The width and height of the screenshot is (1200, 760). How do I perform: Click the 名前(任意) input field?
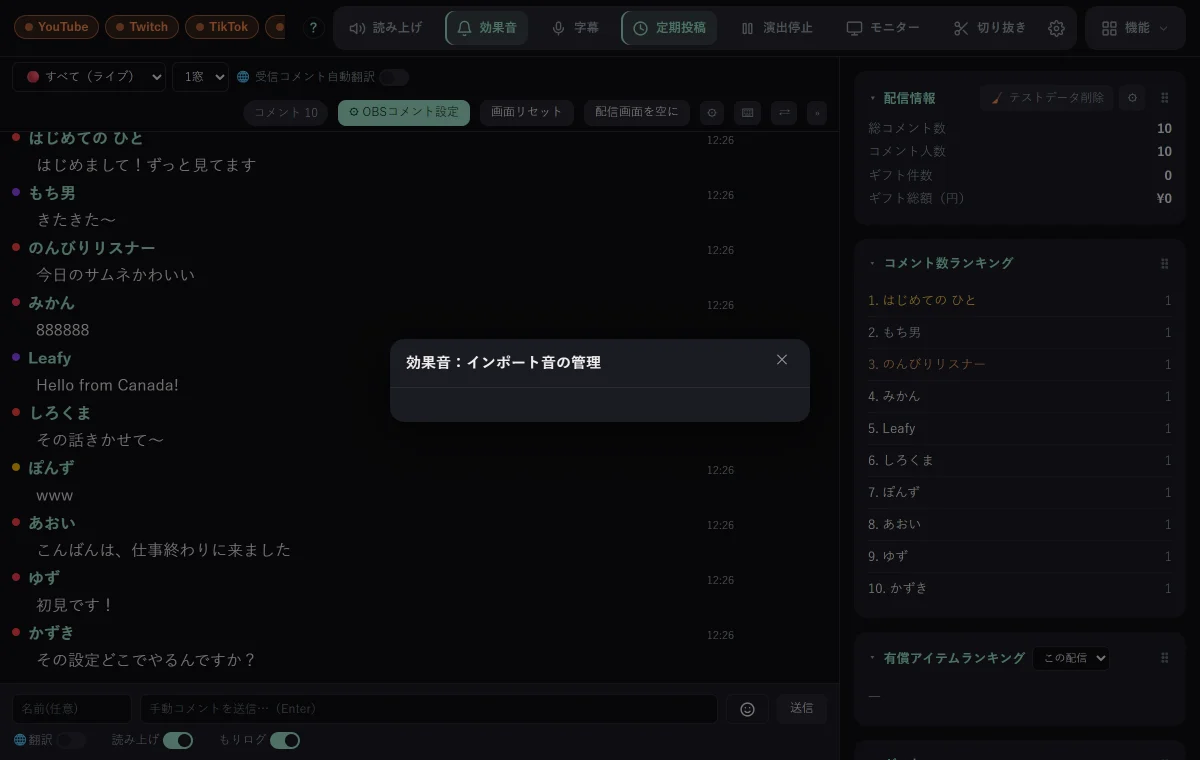click(72, 709)
